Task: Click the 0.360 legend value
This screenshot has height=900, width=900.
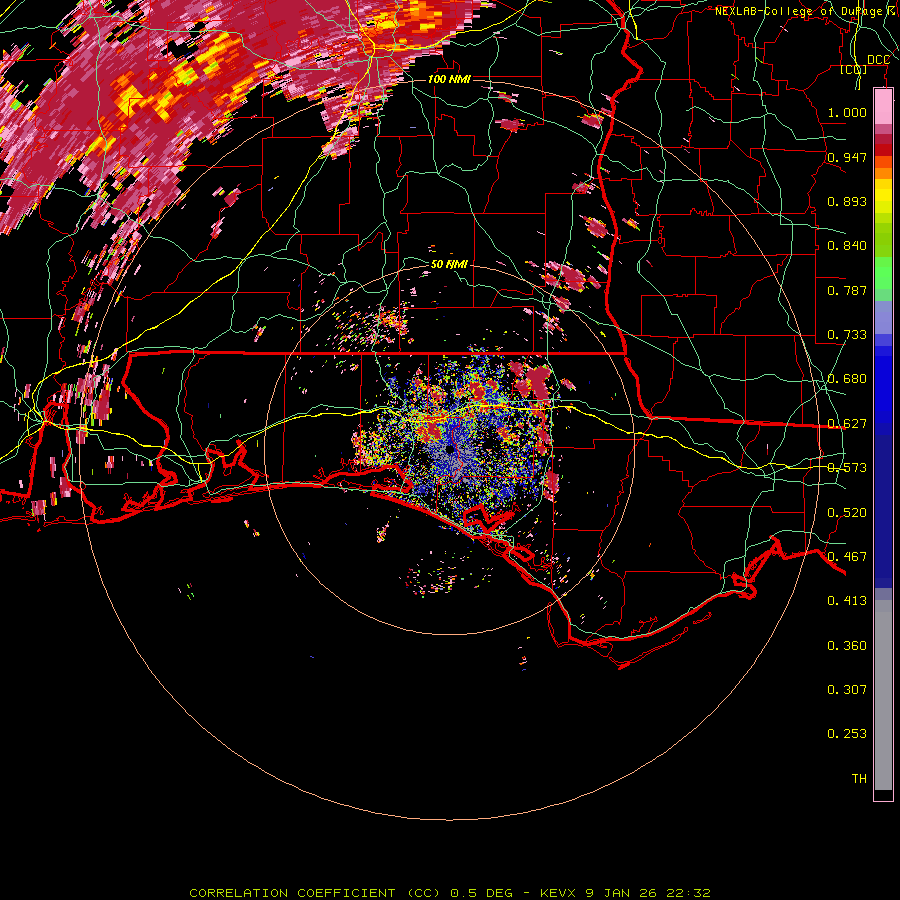Action: pyautogui.click(x=847, y=646)
